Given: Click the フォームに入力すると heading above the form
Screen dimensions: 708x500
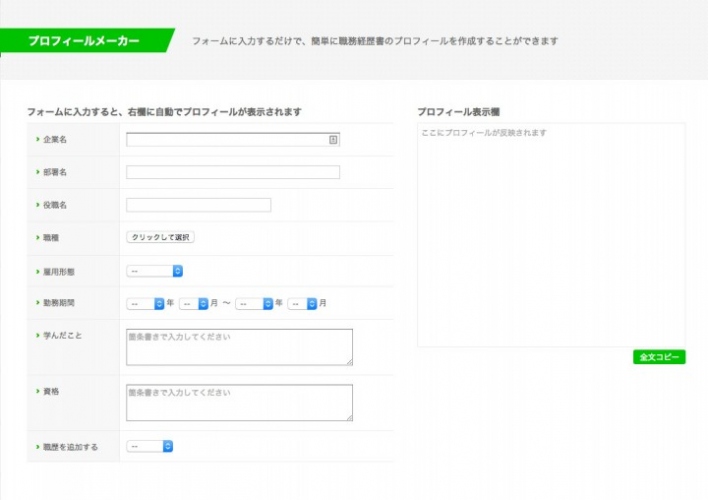Looking at the screenshot, I should coord(164,112).
